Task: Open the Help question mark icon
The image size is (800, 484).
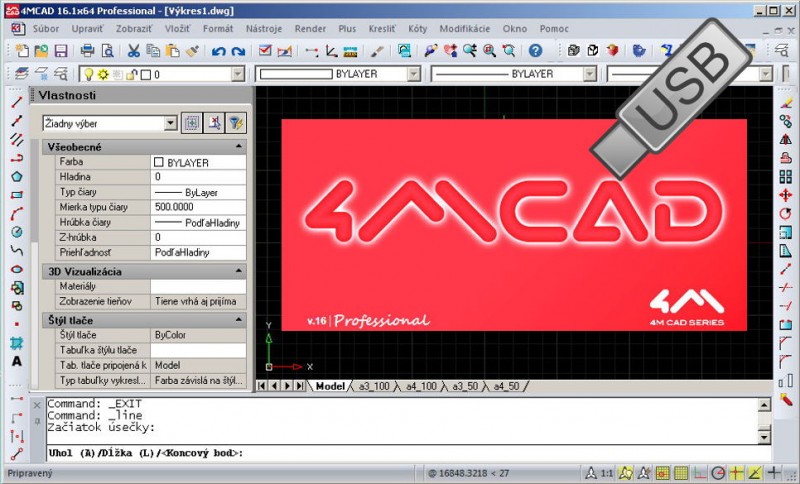Action: point(535,50)
